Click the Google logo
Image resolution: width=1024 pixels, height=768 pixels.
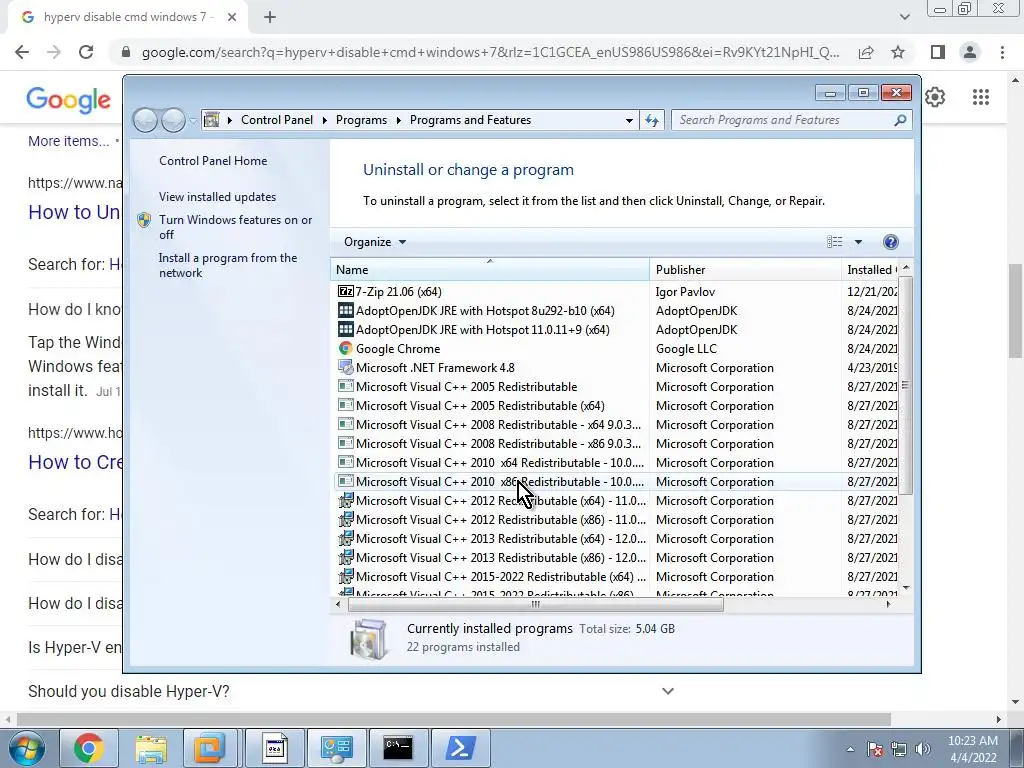point(69,100)
